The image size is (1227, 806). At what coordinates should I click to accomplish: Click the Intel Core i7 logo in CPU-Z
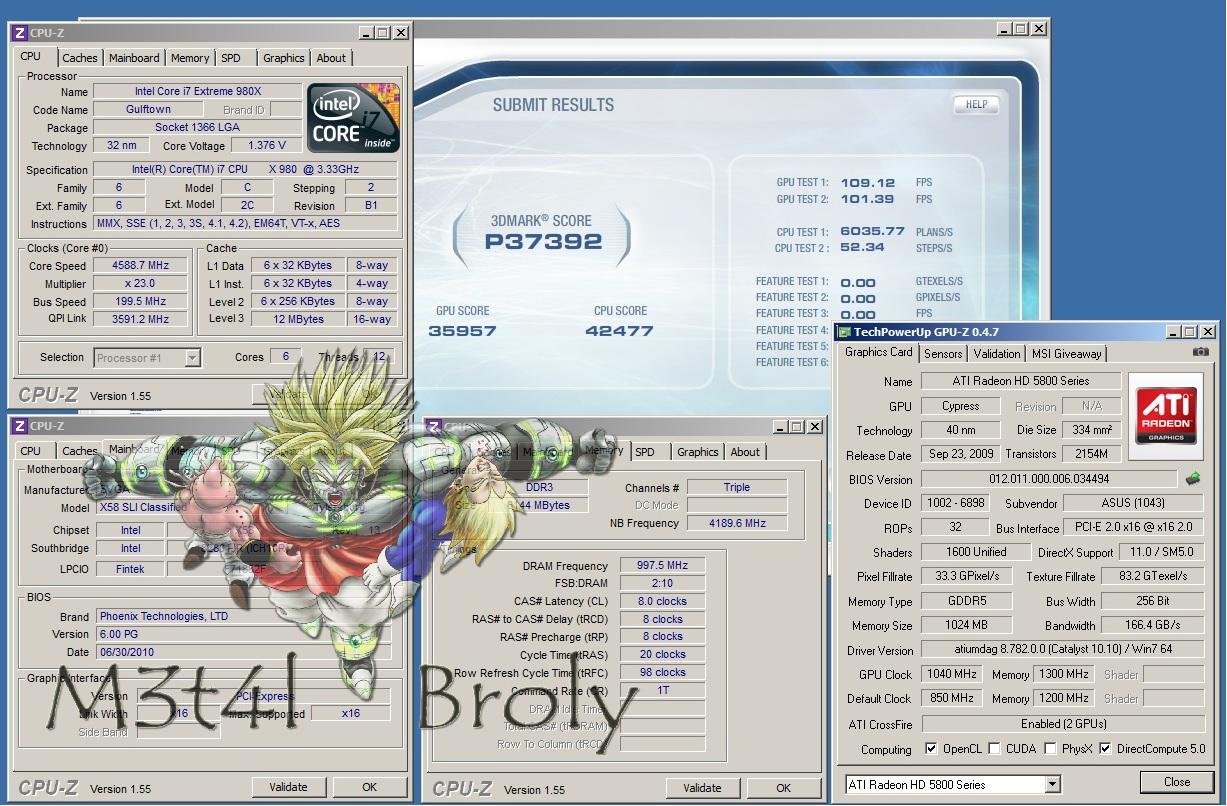pyautogui.click(x=353, y=117)
